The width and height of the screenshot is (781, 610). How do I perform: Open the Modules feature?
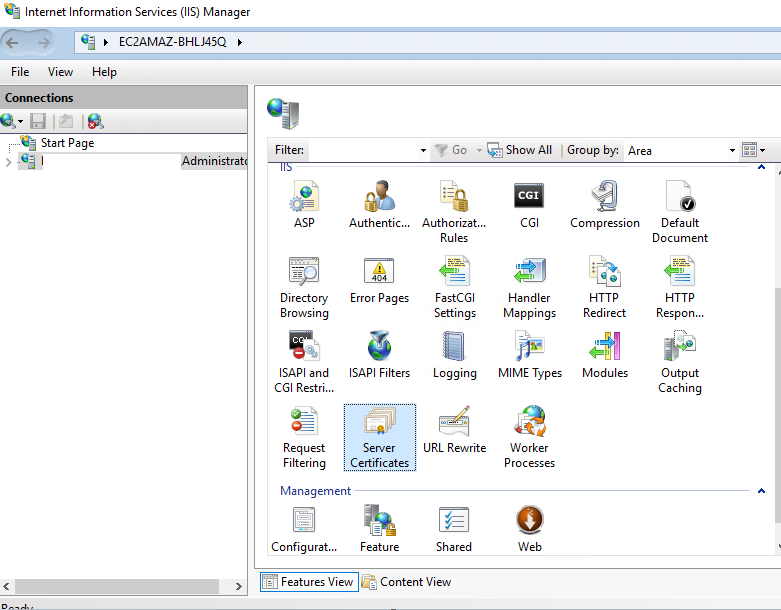(x=605, y=356)
